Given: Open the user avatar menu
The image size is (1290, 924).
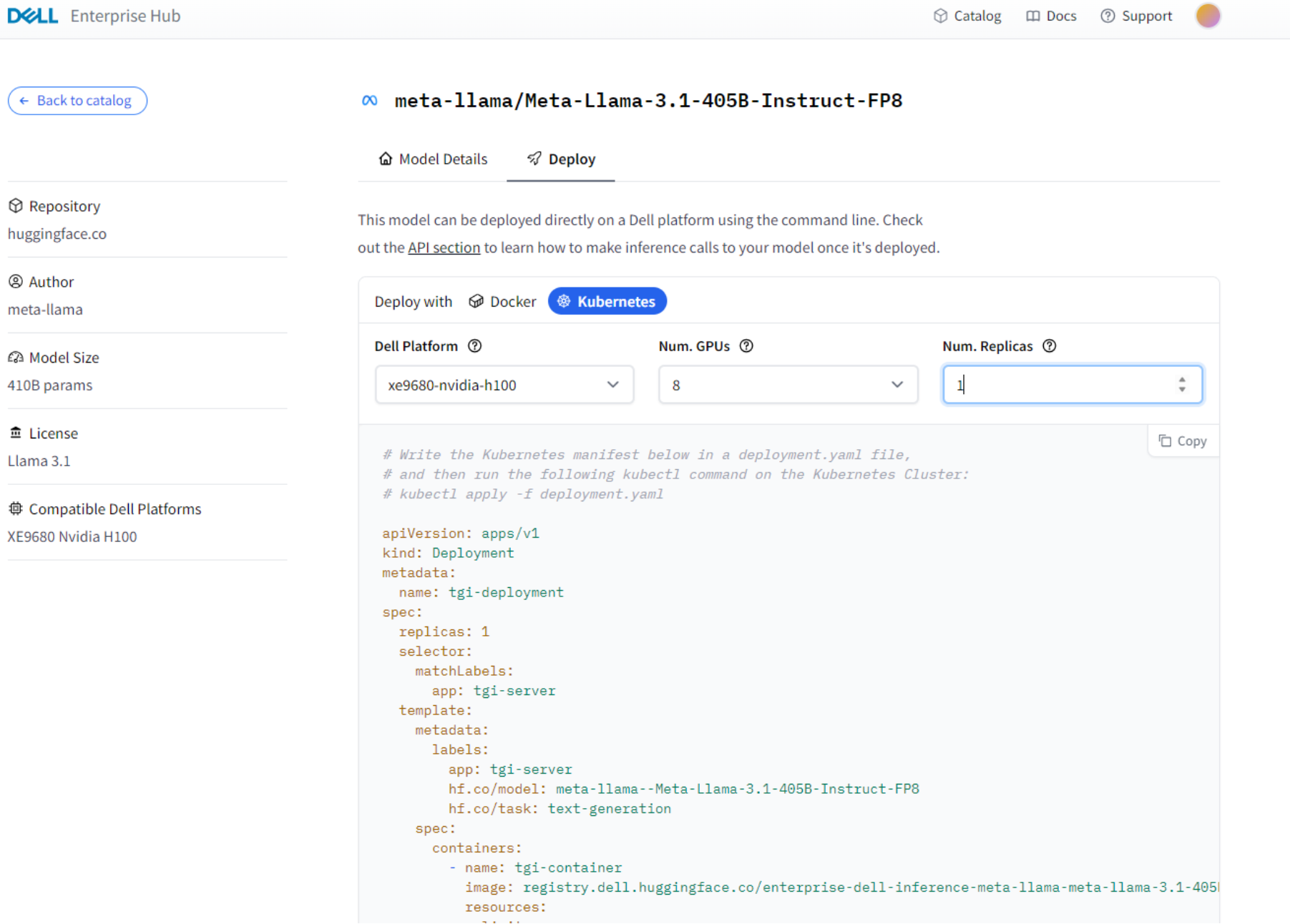Looking at the screenshot, I should pyautogui.click(x=1208, y=16).
